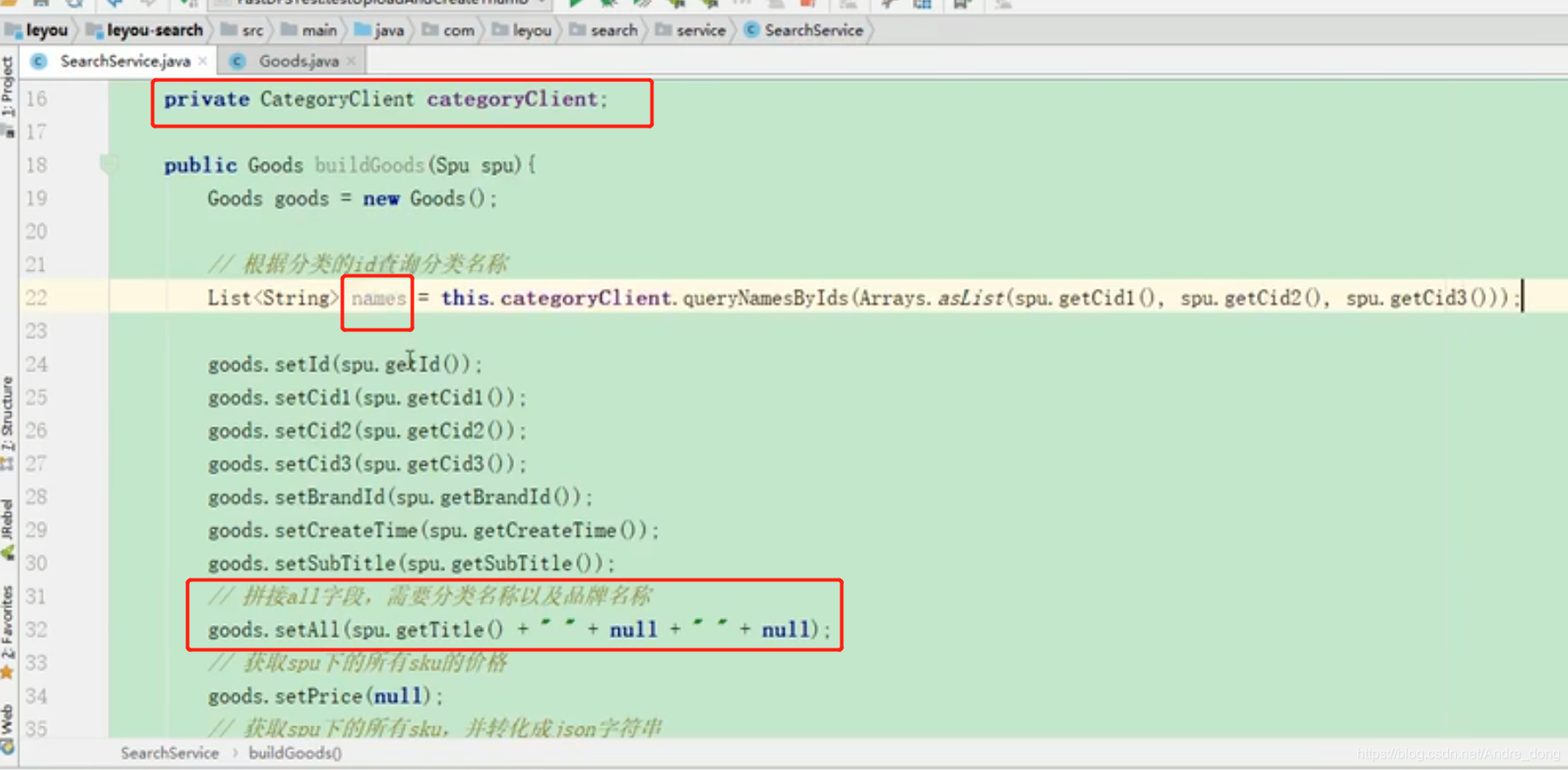Click 'List<String>' type on line 22

(x=273, y=298)
